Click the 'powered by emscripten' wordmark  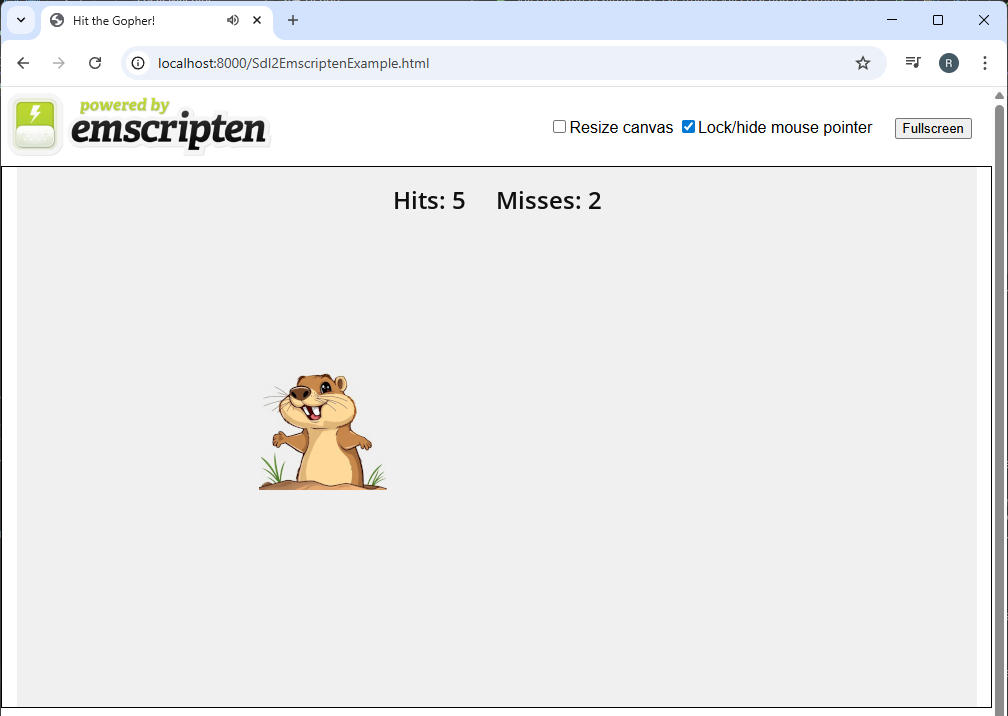[168, 123]
